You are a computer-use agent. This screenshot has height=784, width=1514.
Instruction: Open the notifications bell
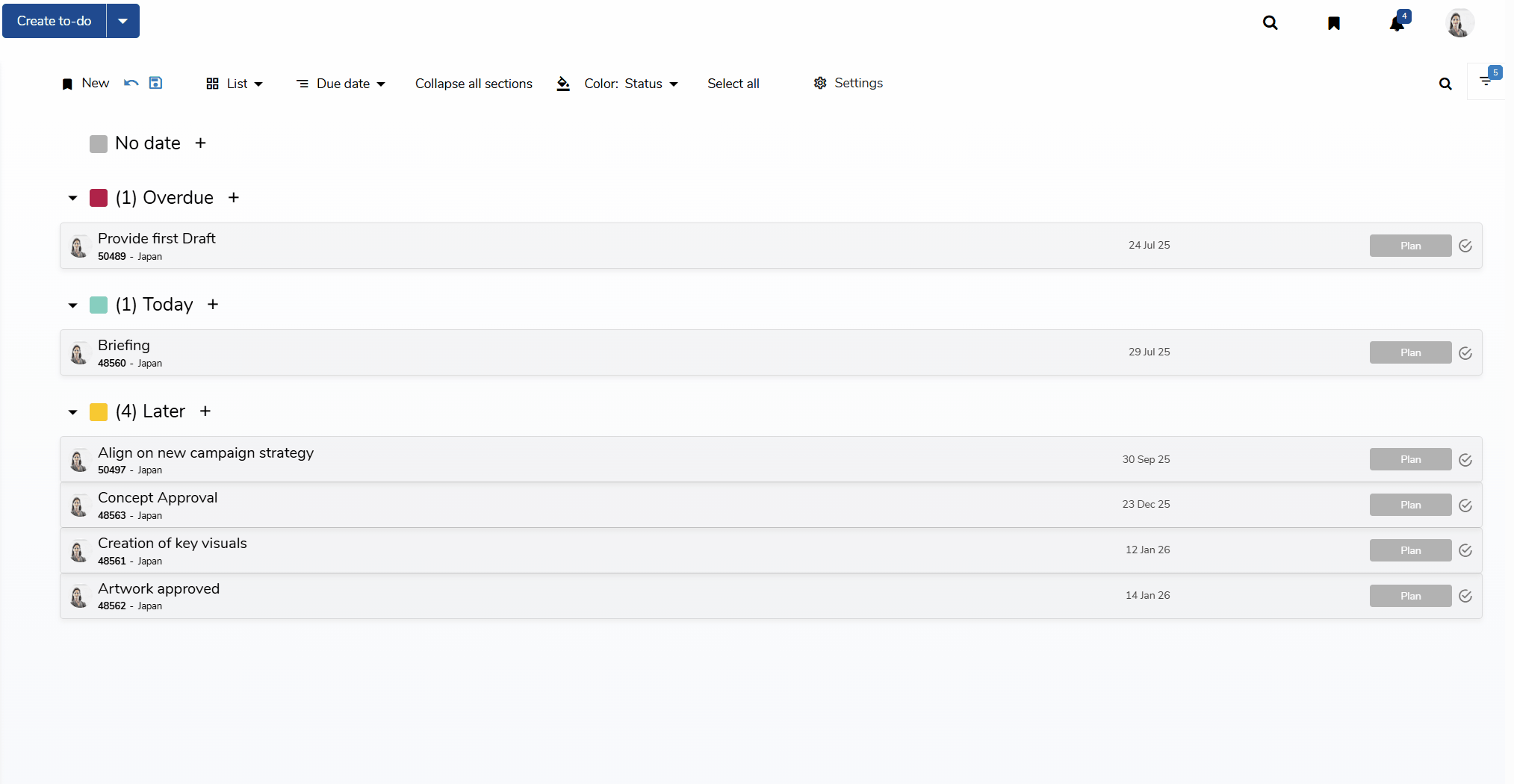(1396, 23)
